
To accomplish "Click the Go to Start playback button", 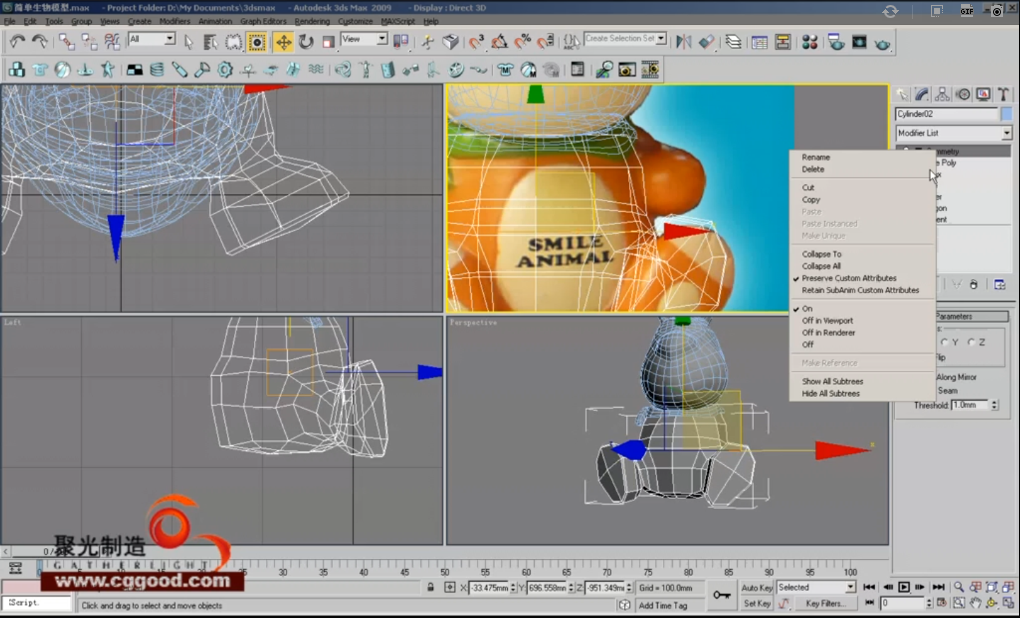I will click(x=870, y=587).
